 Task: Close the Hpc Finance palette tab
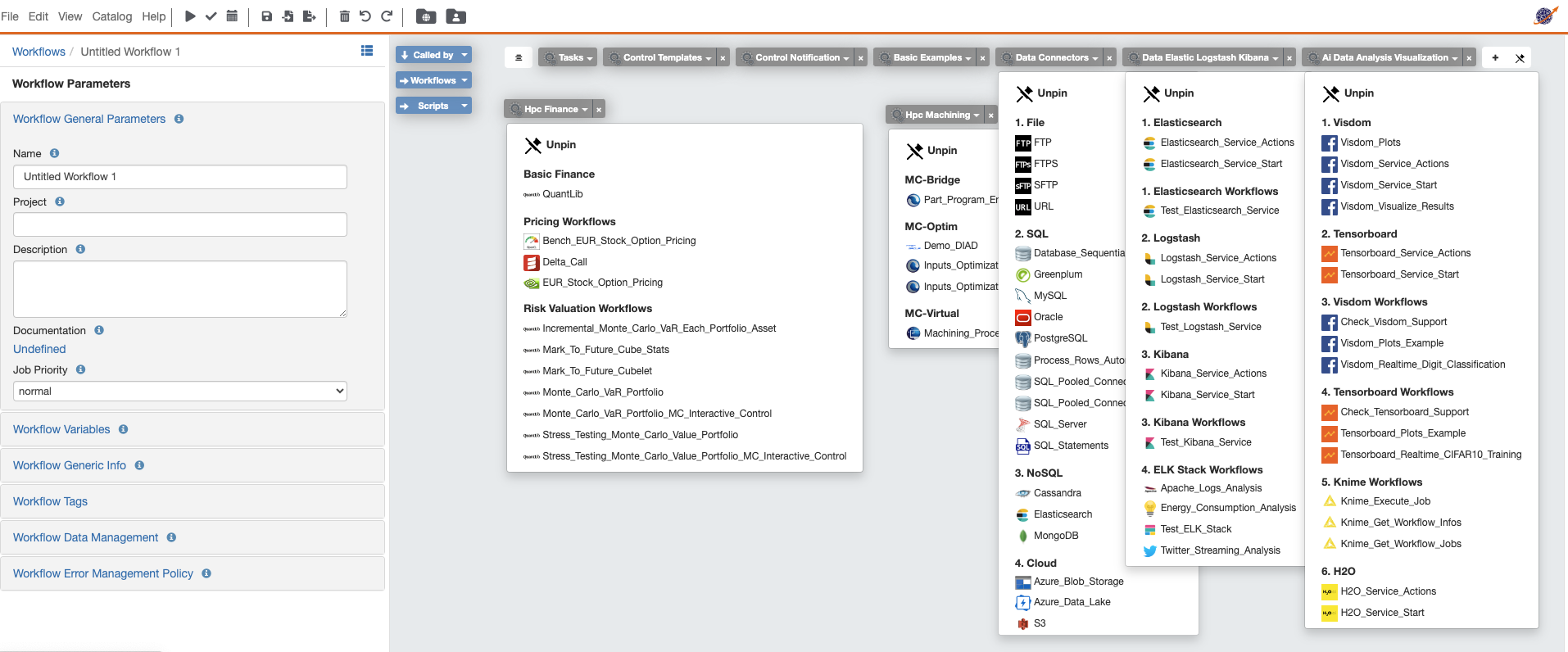(x=599, y=110)
